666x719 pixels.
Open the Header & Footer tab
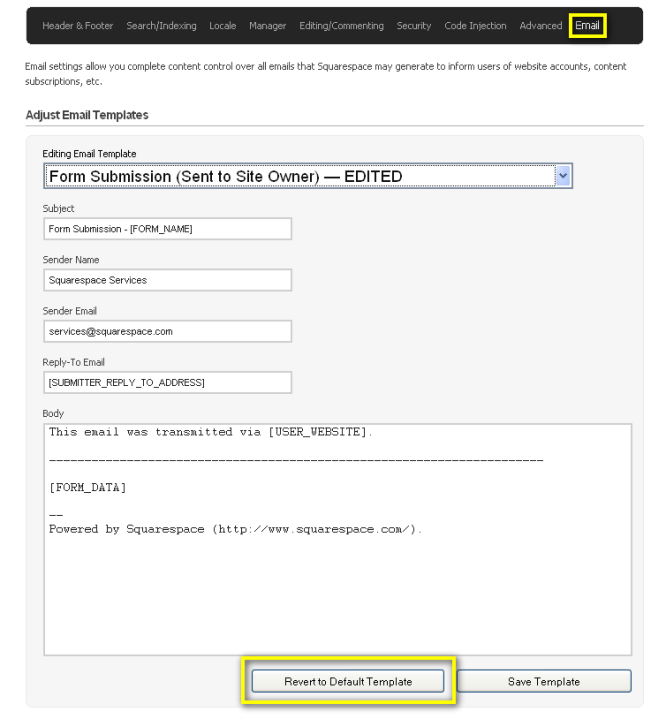pos(77,26)
